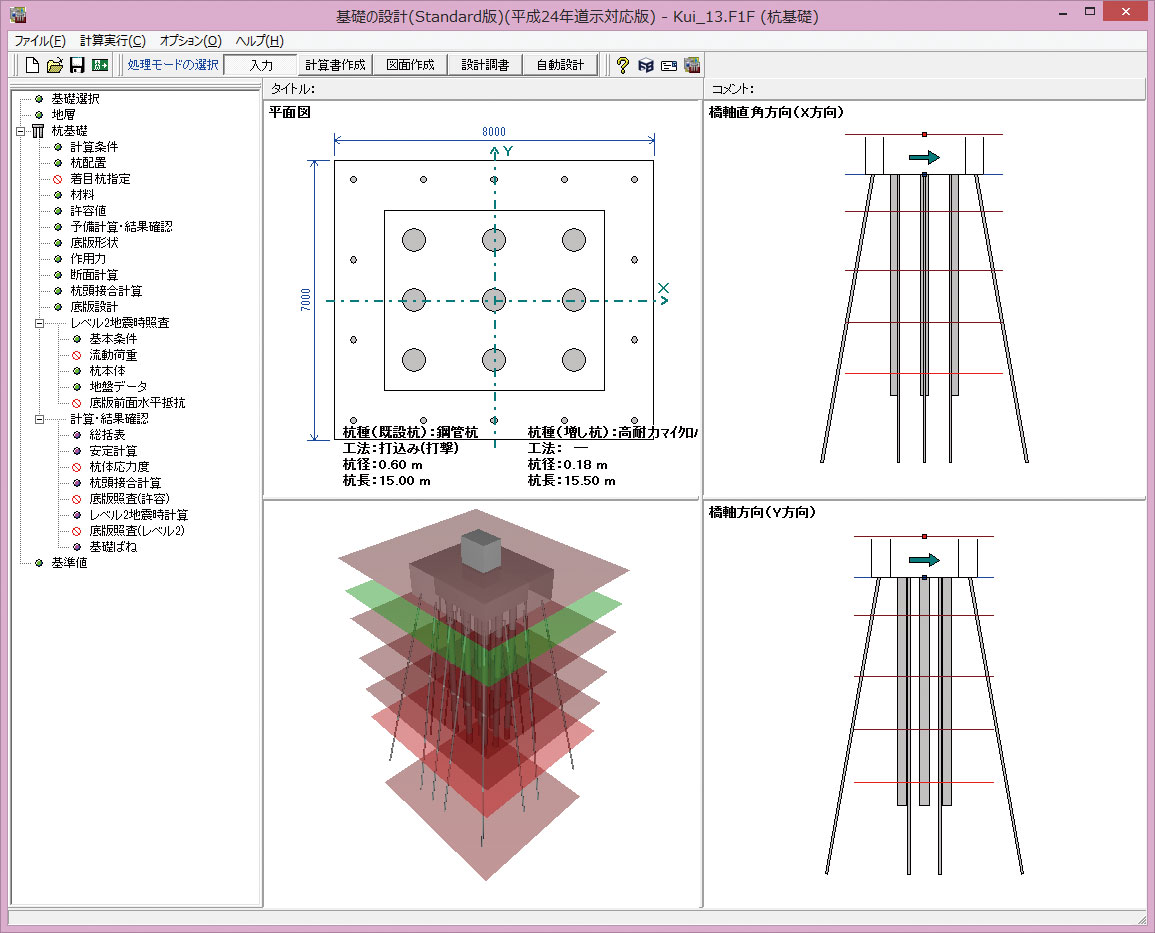Click the コメント field bar
Screen dimensions: 1155x933
925,89
